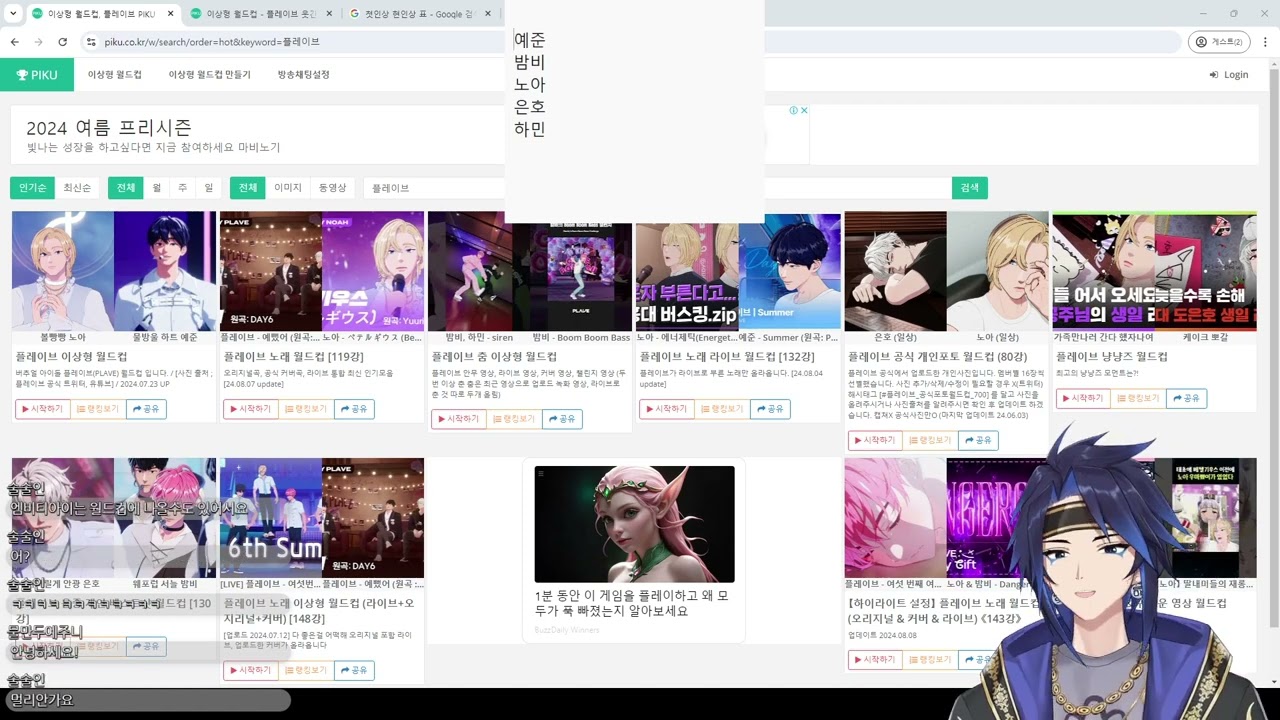Start 플레이브 이상형 월드컵 with 시작하기
The width and height of the screenshot is (1280, 720).
pyautogui.click(x=43, y=409)
